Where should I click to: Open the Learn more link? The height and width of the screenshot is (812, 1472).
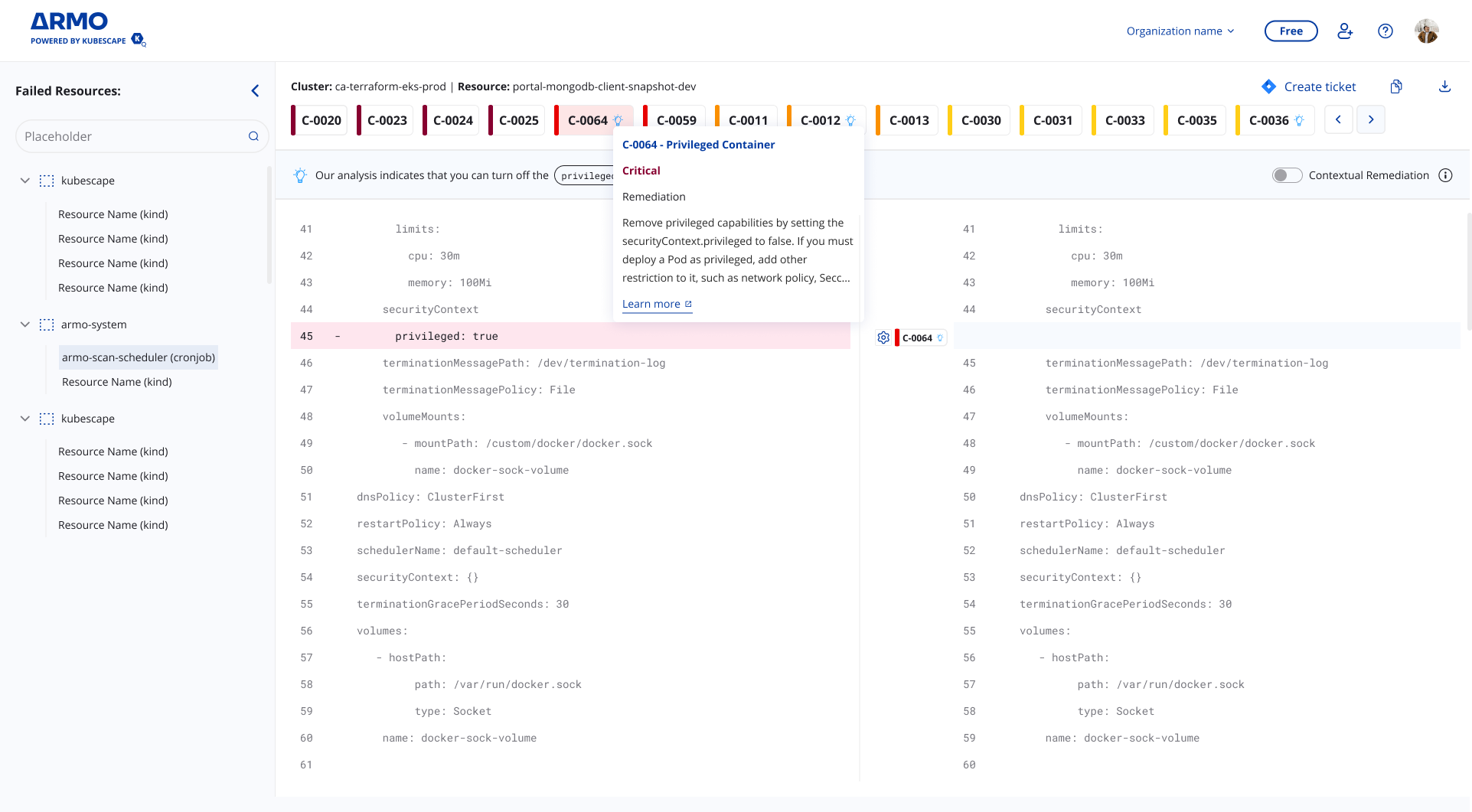pos(657,304)
